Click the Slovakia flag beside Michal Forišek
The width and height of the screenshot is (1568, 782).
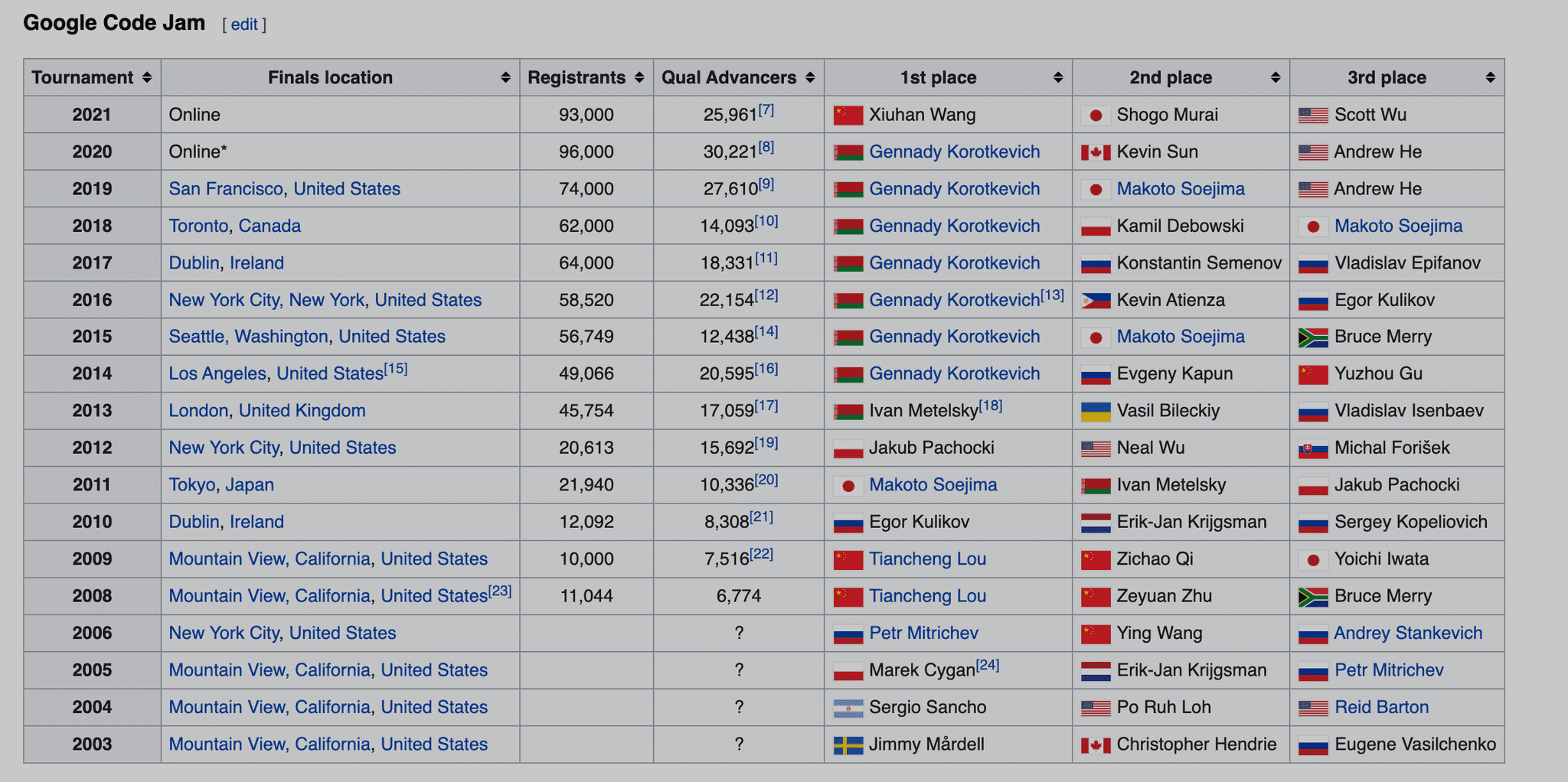[1313, 448]
